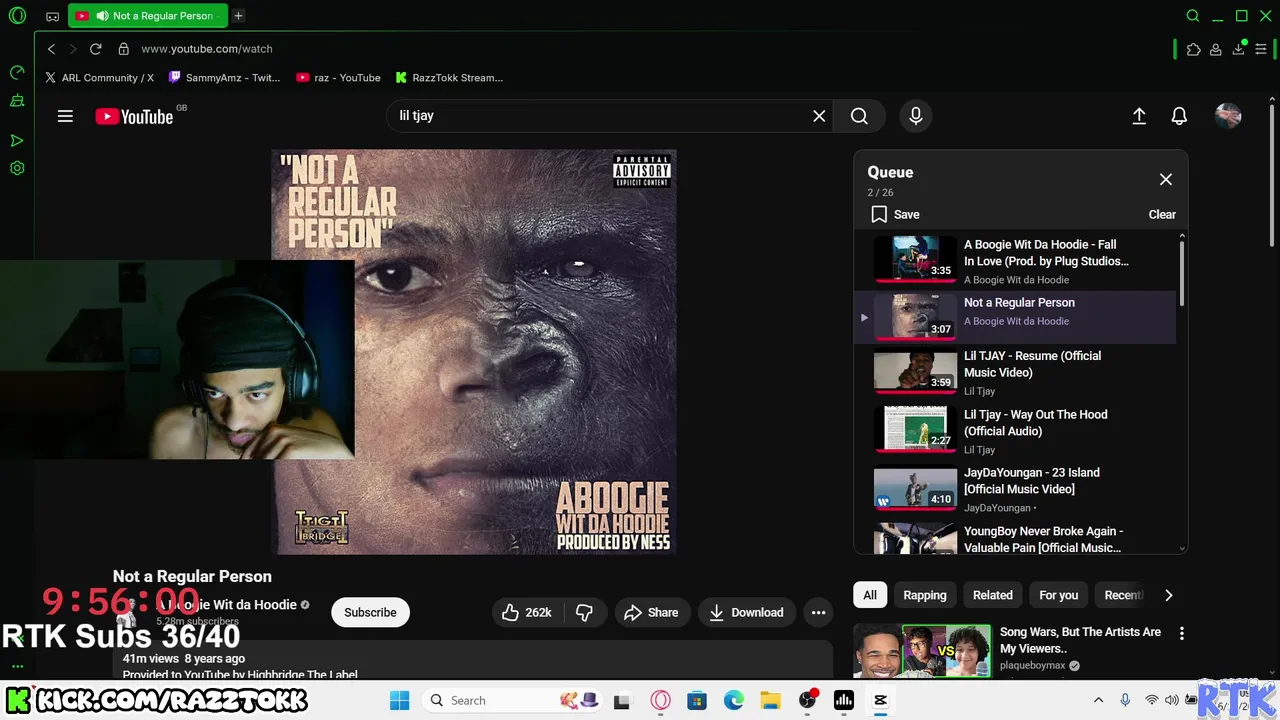Click the queue panel scrollbar

coord(1182,272)
